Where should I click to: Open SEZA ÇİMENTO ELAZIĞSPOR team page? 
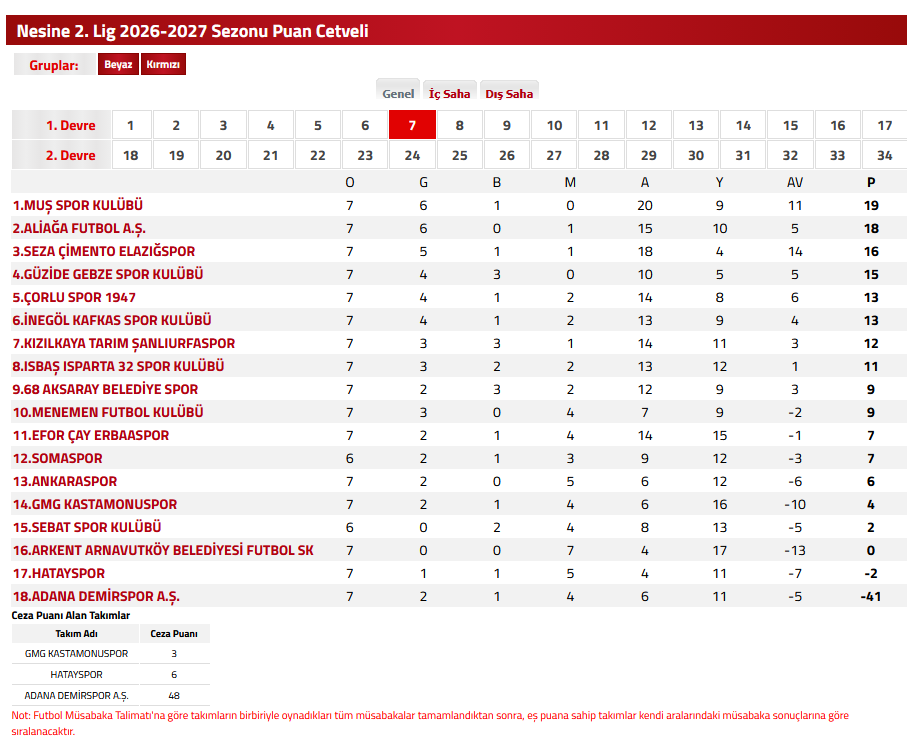[104, 252]
